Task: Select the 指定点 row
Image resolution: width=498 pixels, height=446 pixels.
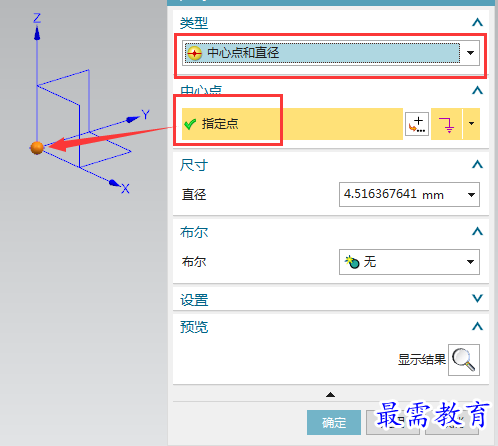Action: click(x=292, y=124)
